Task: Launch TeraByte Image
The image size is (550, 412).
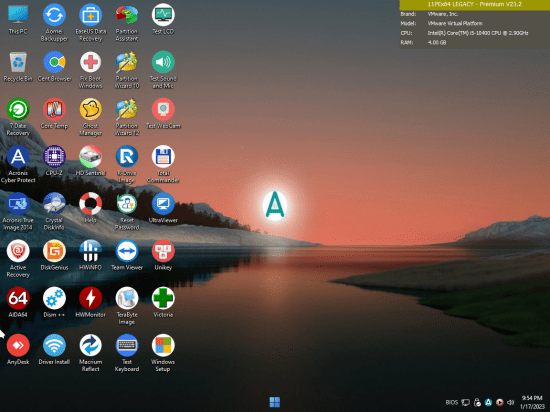Action: 127,306
